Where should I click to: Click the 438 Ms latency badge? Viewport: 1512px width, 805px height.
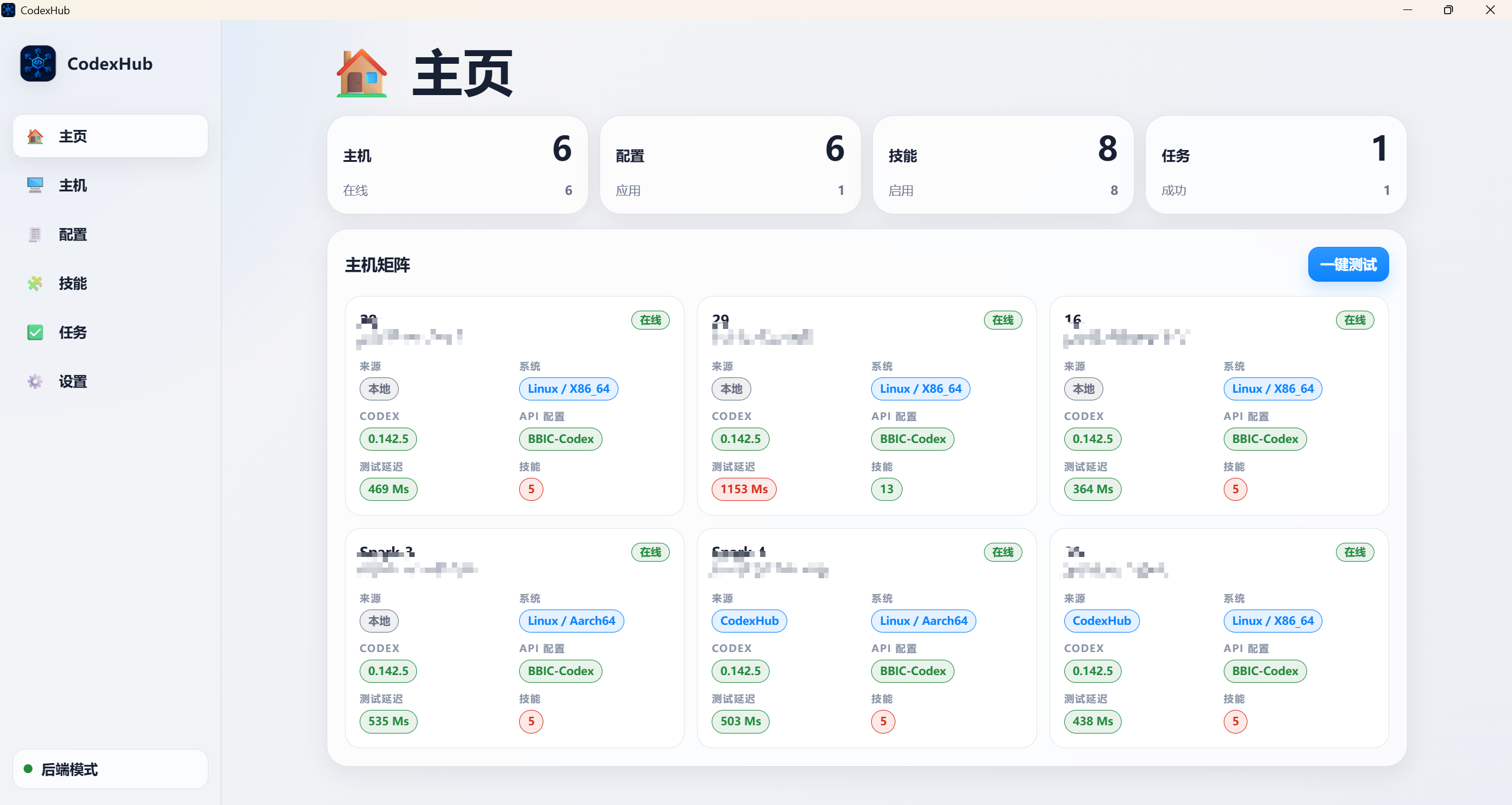click(x=1093, y=721)
